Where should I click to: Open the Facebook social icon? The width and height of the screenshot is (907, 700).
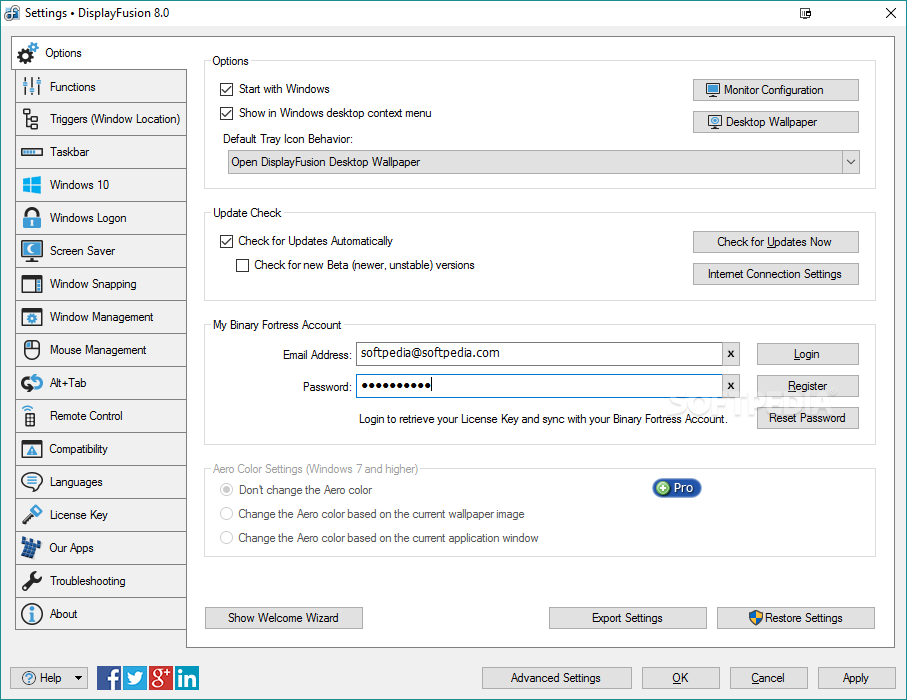[x=109, y=678]
